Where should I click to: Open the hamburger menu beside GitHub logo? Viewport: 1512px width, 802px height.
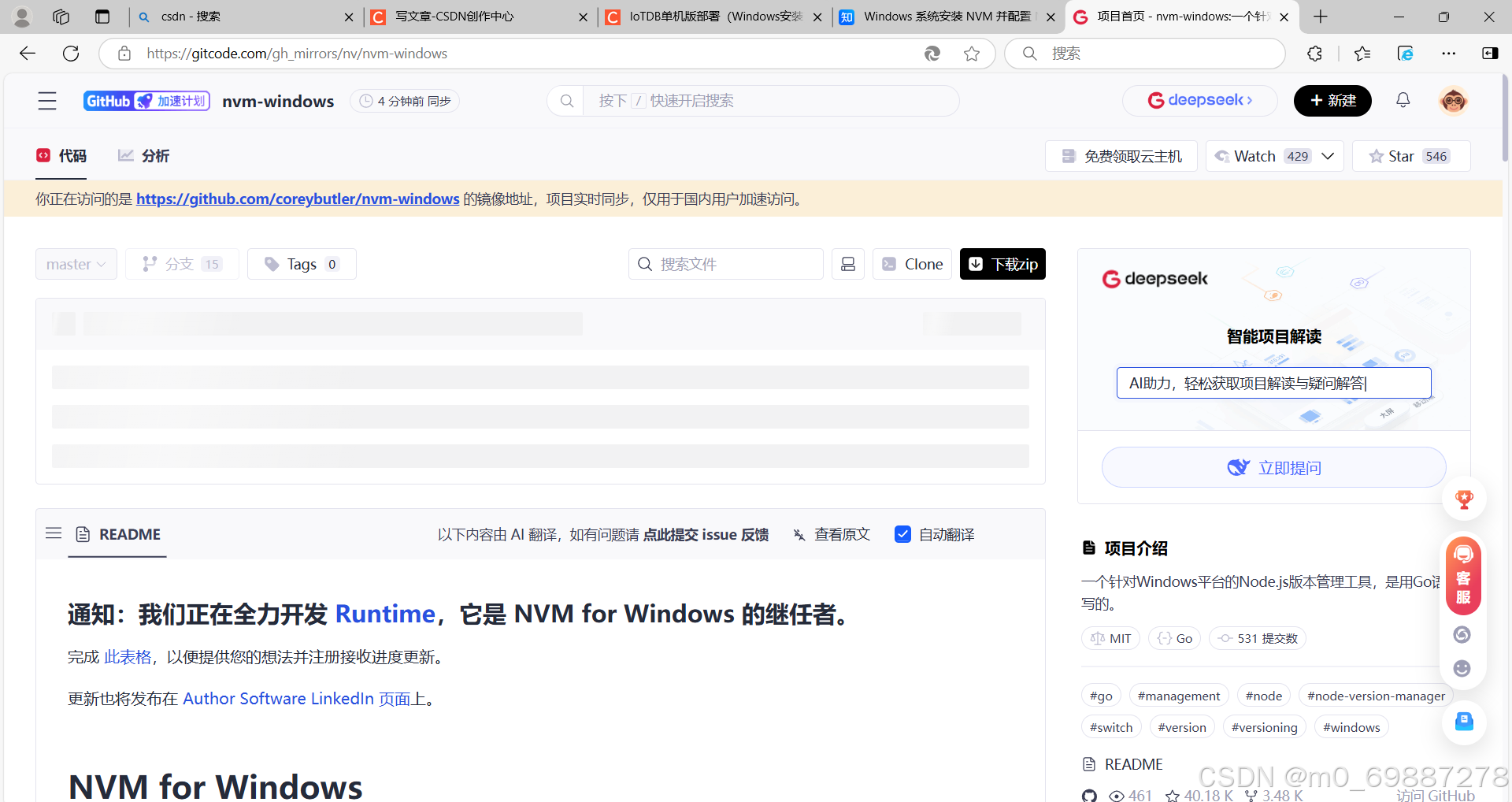point(47,101)
